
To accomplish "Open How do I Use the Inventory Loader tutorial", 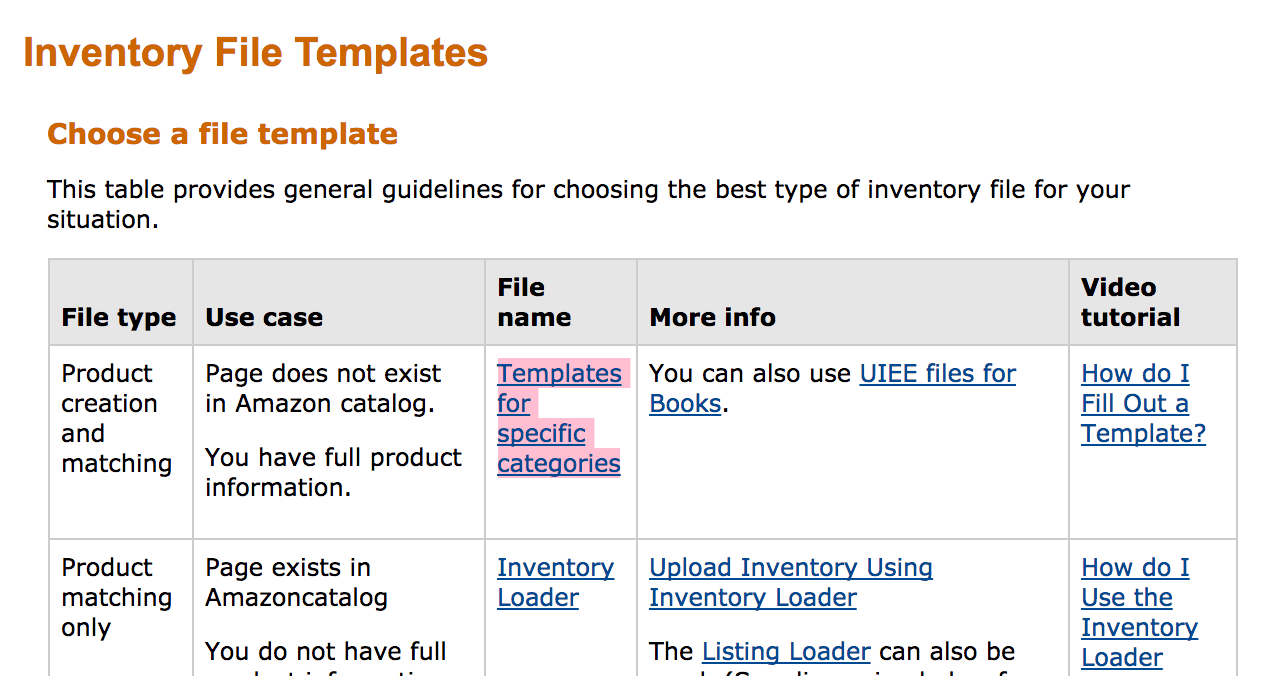I will click(1139, 612).
